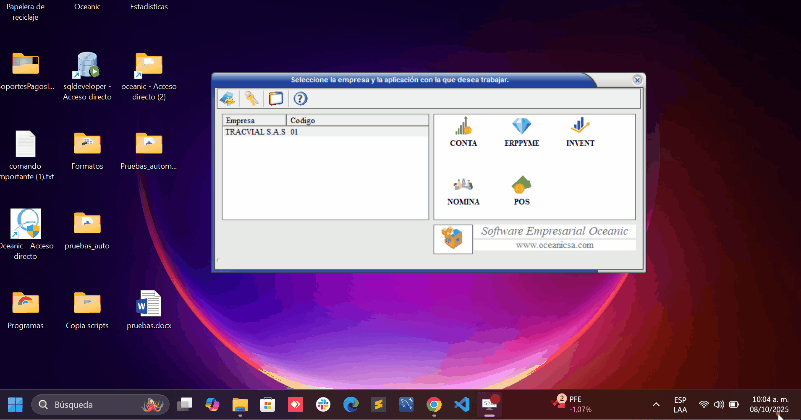This screenshot has height=420, width=801.
Task: Click the Codigo column header
Action: tap(304, 120)
